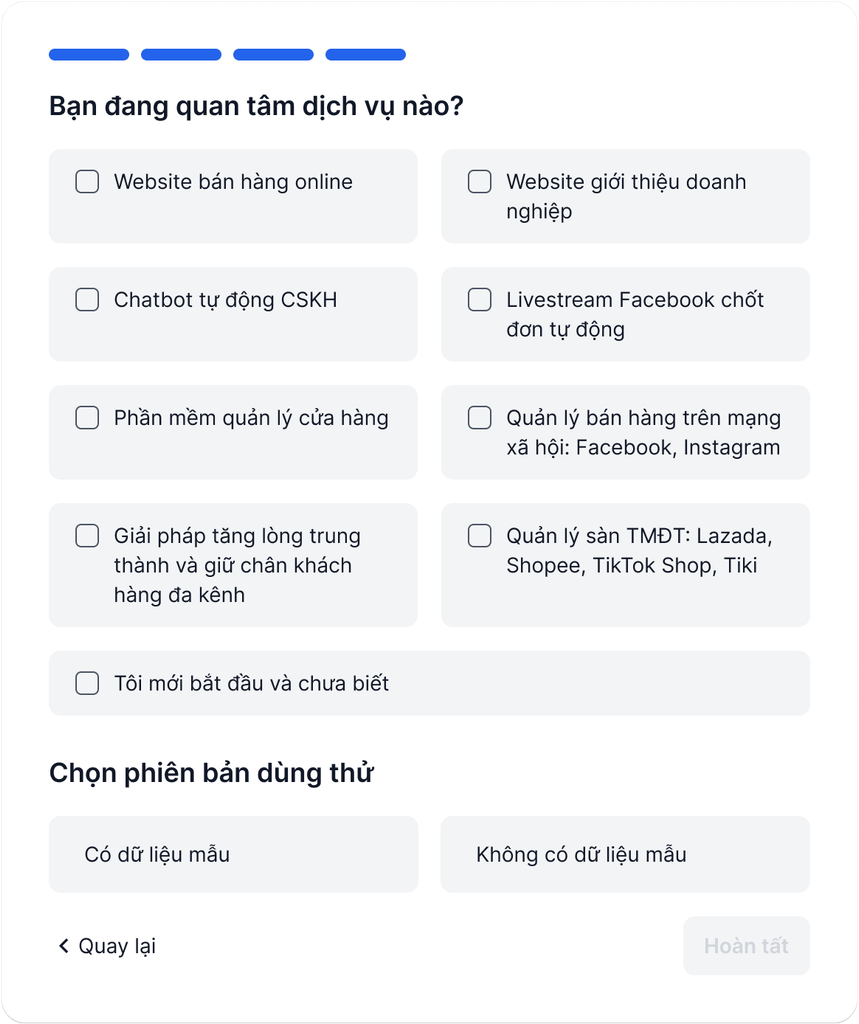The height and width of the screenshot is (1024, 859).
Task: Click the second progress step bar
Action: 181,55
